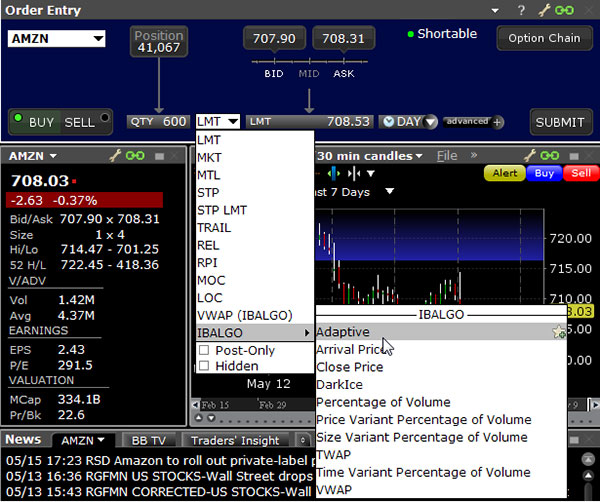Open news headline about Amazon private-label

(x=161, y=460)
